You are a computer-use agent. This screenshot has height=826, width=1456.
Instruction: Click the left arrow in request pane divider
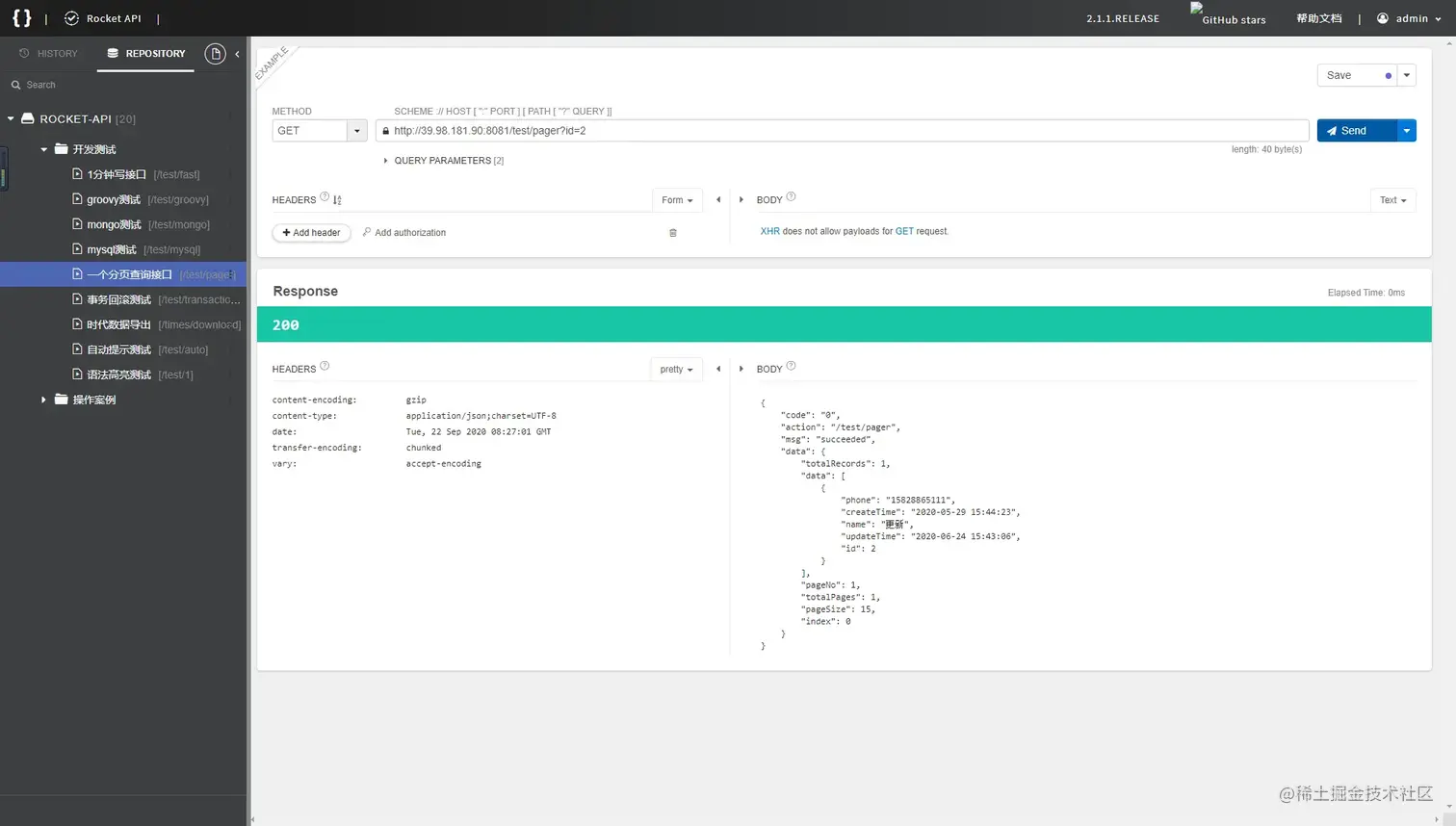pos(718,200)
